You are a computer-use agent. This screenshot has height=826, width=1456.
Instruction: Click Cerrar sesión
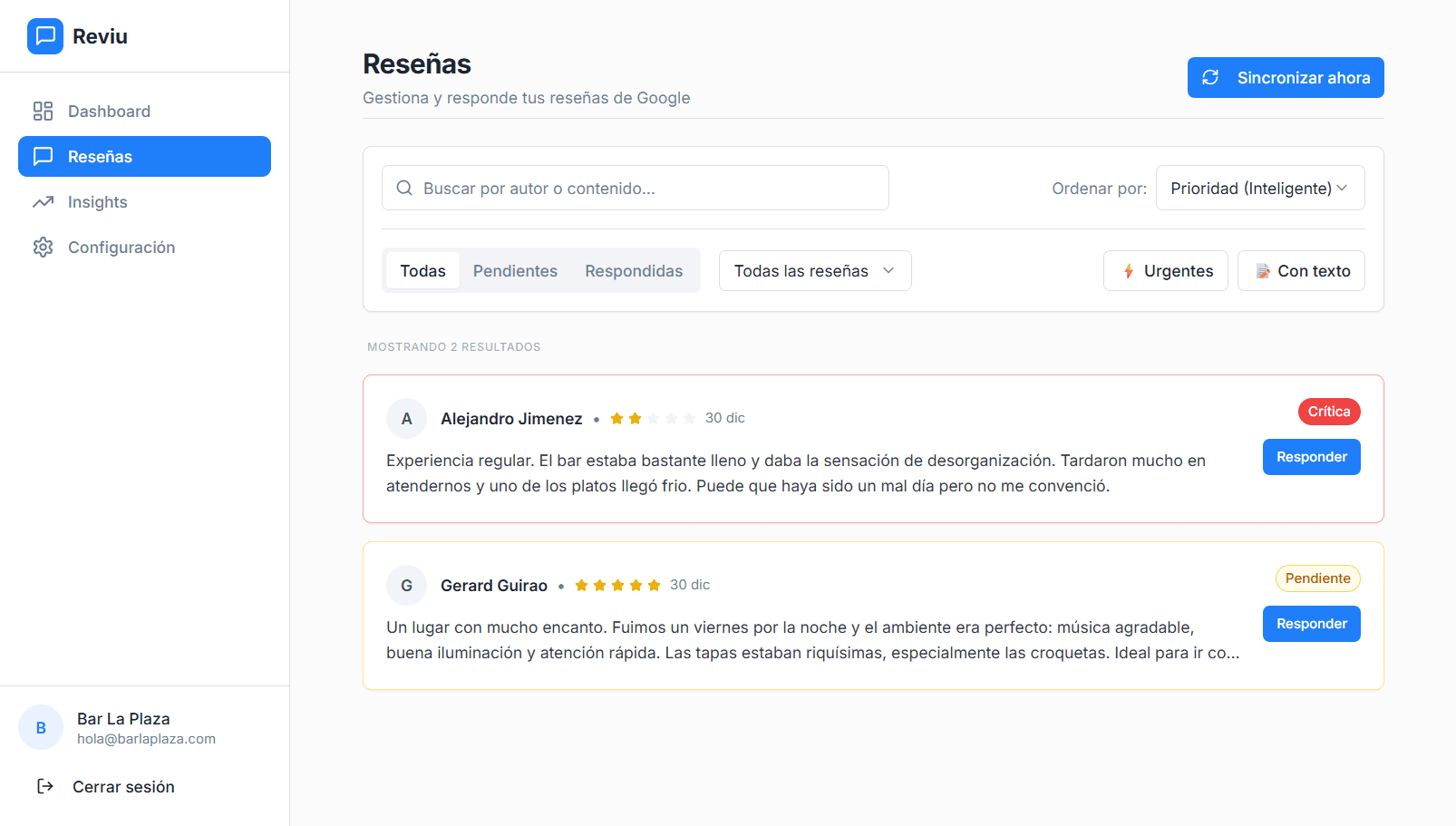point(123,786)
